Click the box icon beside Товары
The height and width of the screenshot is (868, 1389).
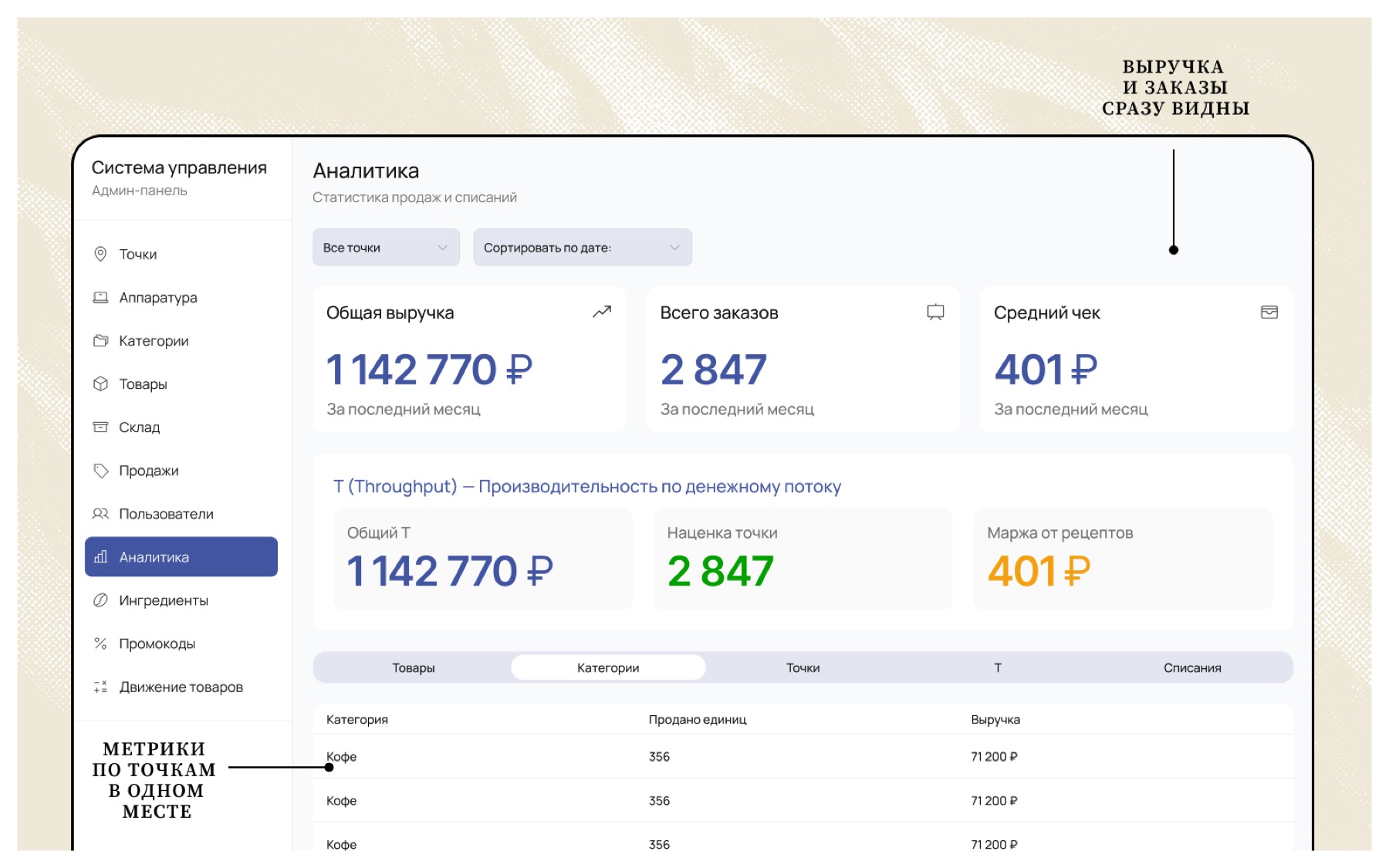(x=100, y=383)
